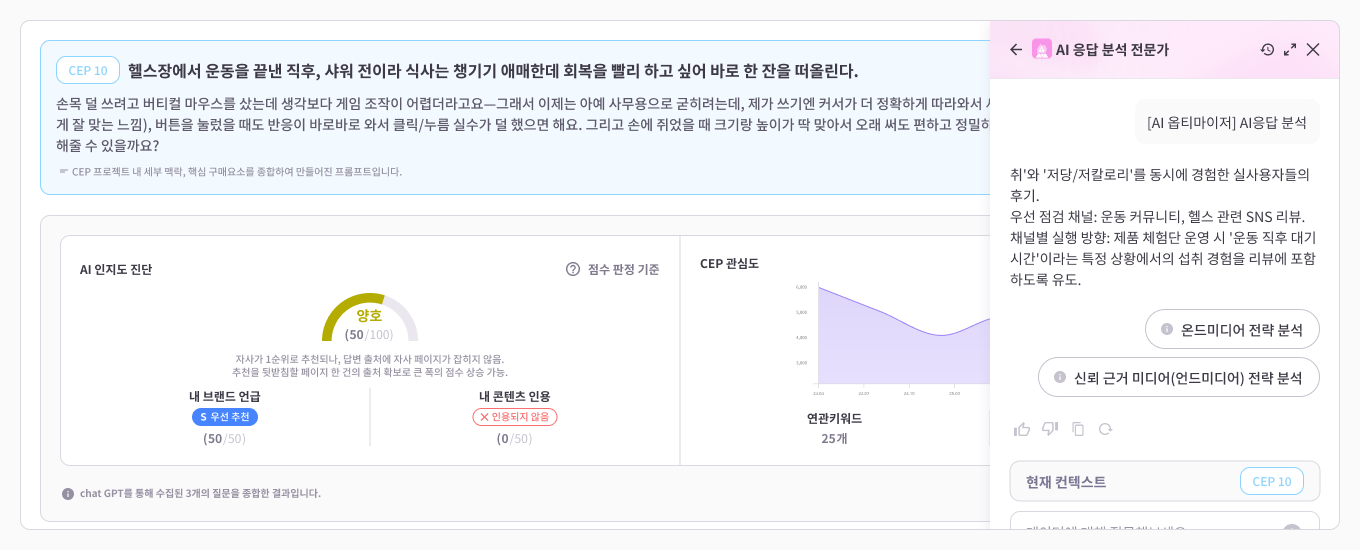The width and height of the screenshot is (1360, 550).
Task: Click the 신뢰 근거 미디어(언드미디어) 전략 분석 suggestion
Action: coord(1179,377)
